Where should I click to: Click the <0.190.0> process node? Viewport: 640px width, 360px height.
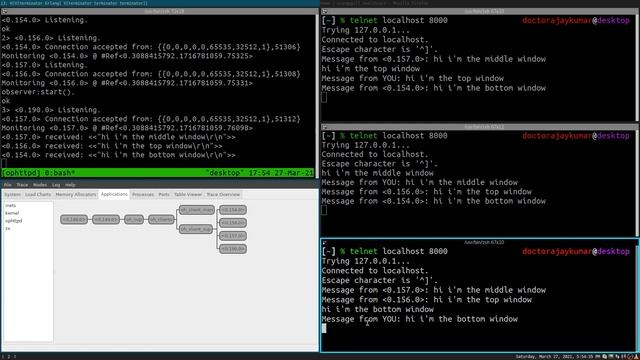pyautogui.click(x=233, y=249)
